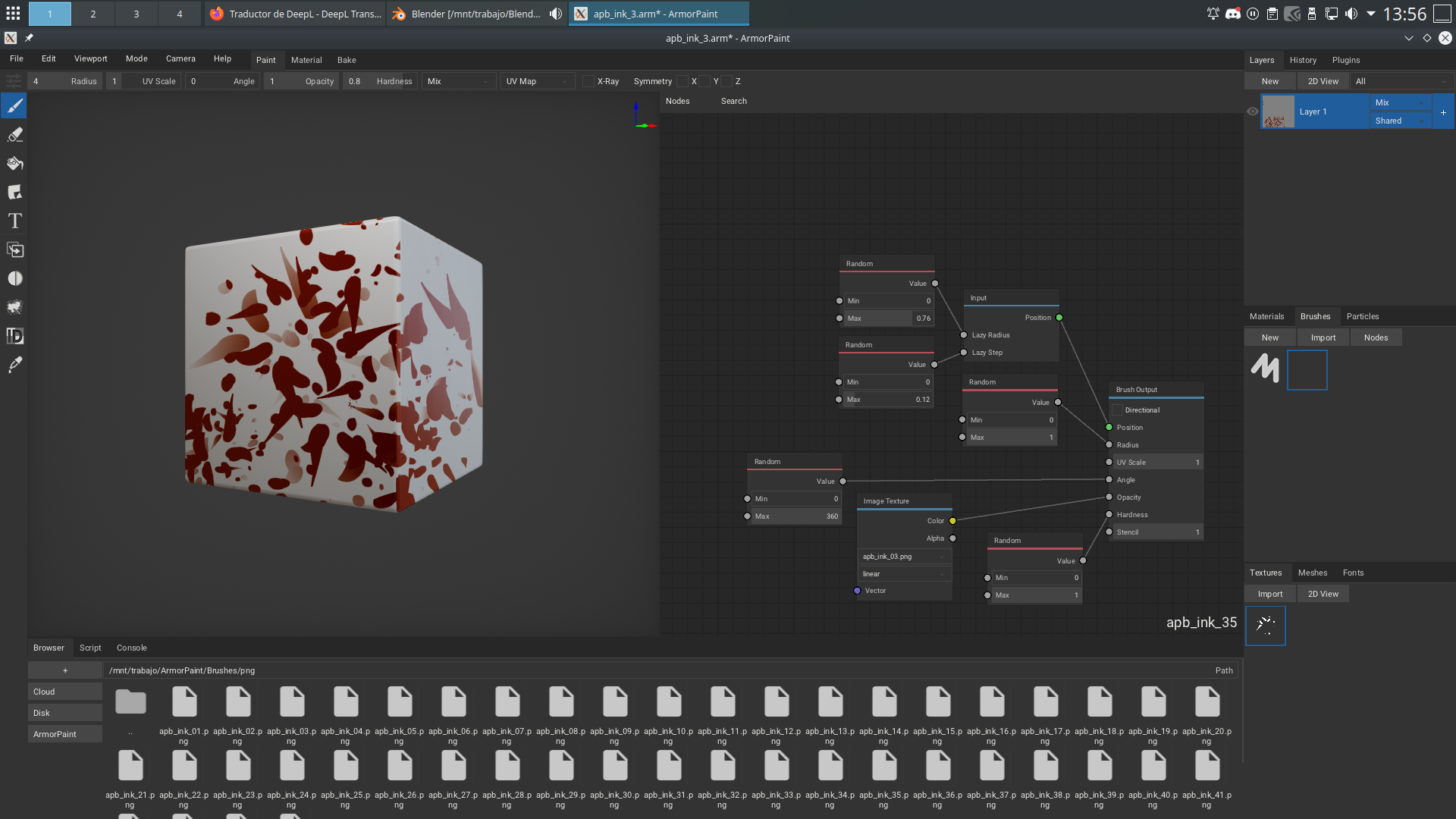1456x819 pixels.
Task: Open the UV Map dropdown
Action: coord(538,81)
